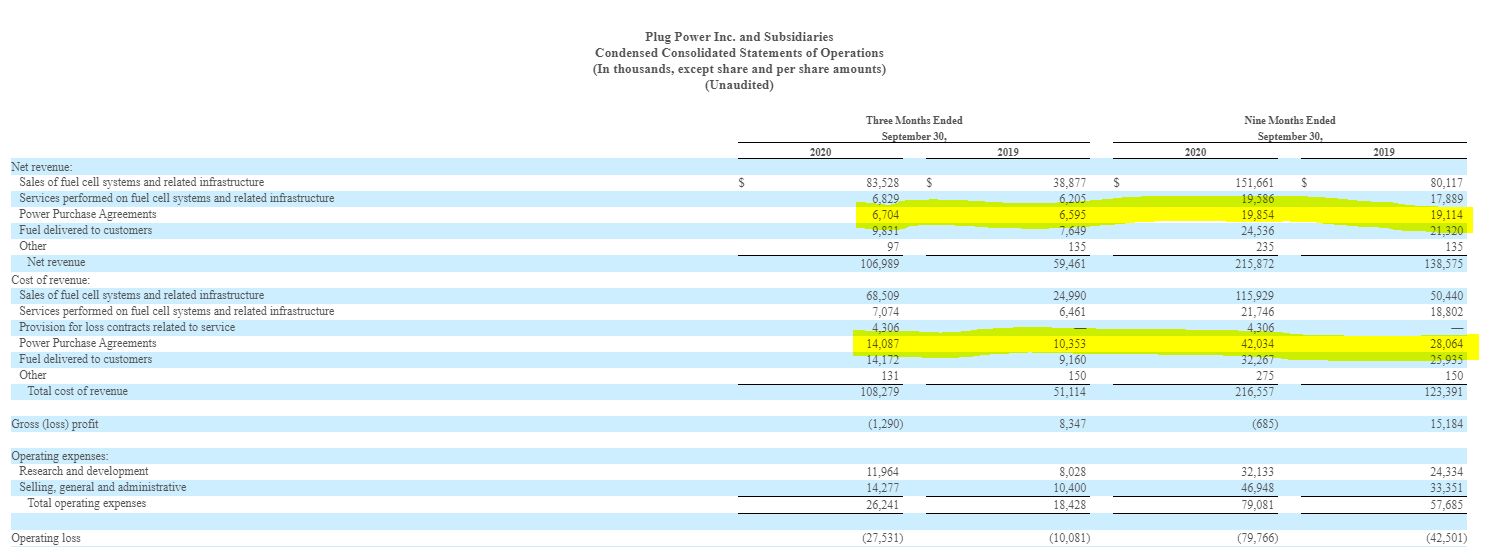Click the 'Net revenue:' section heading
Screen dimensions: 1485x547
tap(42, 166)
